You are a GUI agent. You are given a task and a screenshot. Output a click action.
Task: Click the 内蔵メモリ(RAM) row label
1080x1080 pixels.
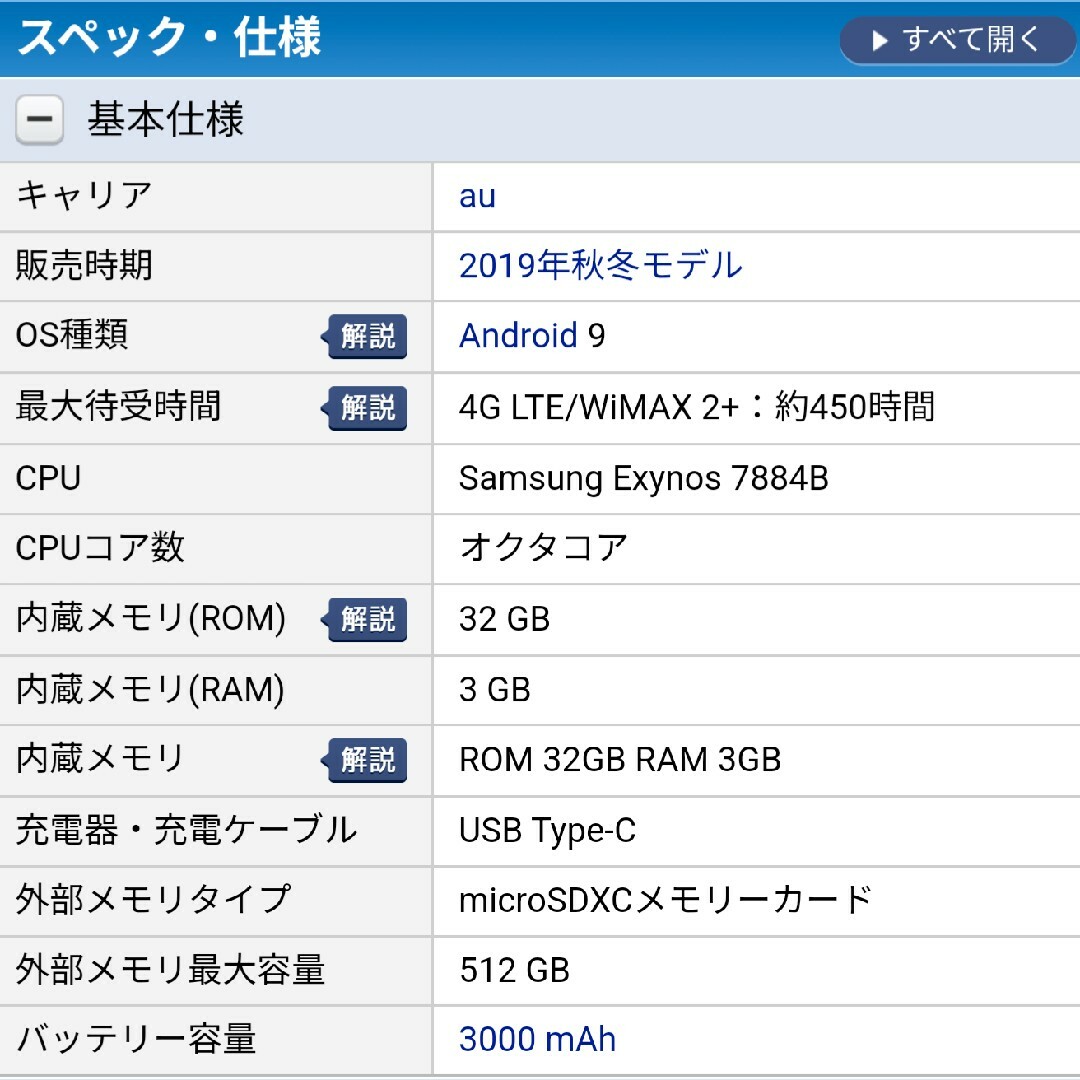(149, 689)
